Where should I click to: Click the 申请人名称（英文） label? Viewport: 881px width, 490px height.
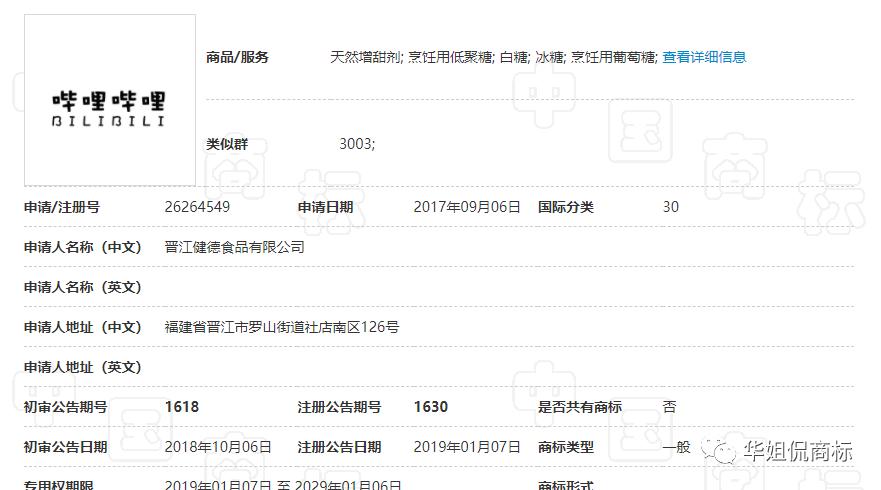click(83, 287)
